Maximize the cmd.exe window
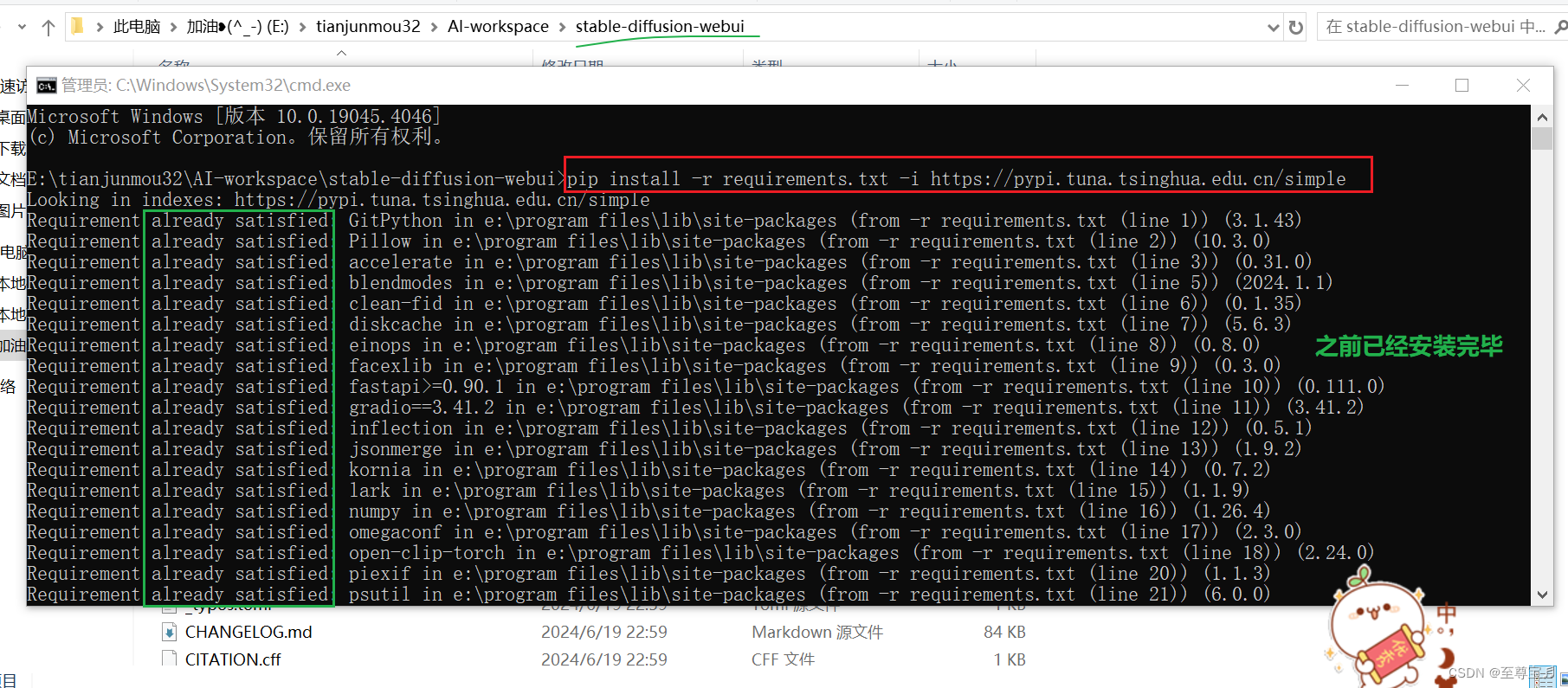 point(1462,85)
